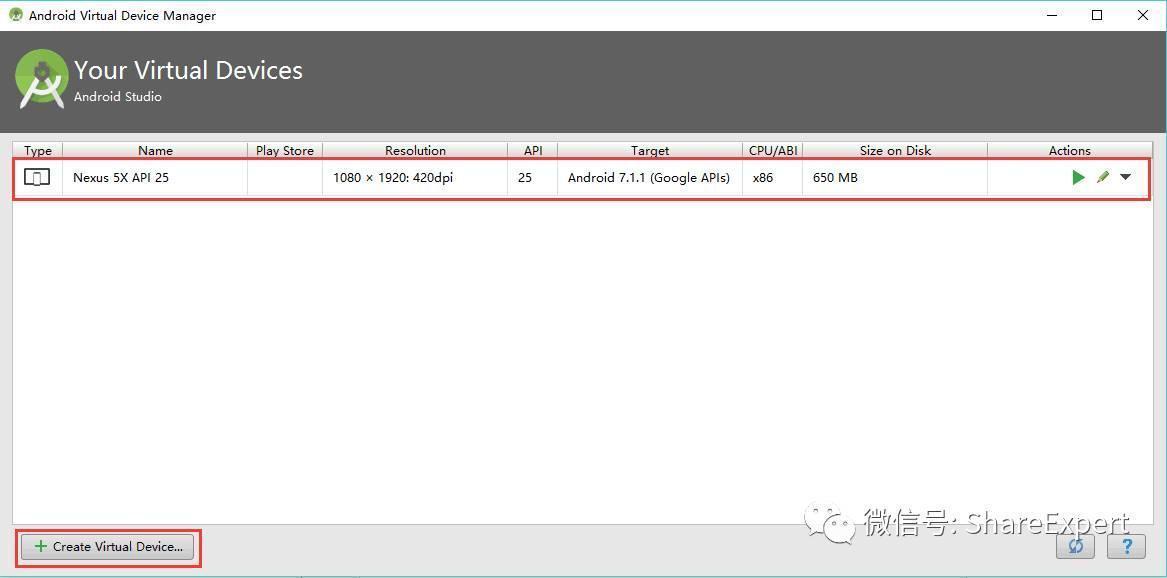The height and width of the screenshot is (578, 1167).
Task: Maximize the AVD Manager window
Action: click(x=1097, y=15)
